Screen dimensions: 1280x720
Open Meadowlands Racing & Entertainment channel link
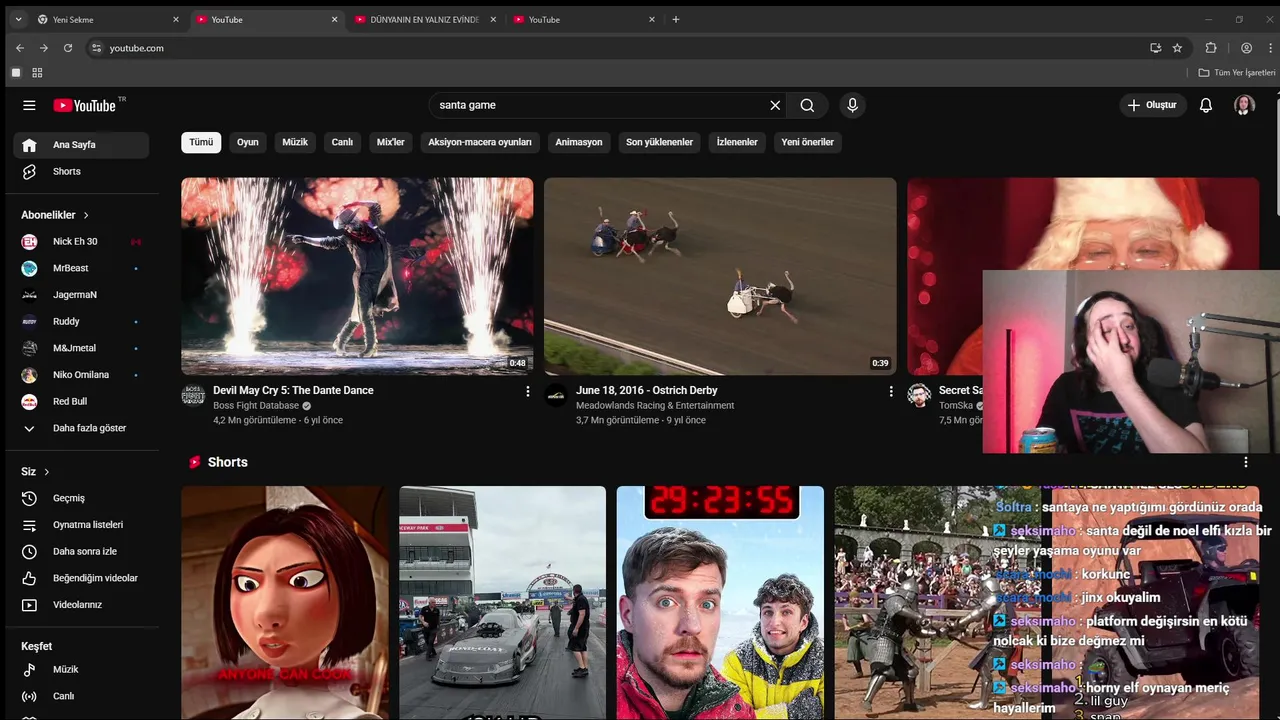coord(655,406)
